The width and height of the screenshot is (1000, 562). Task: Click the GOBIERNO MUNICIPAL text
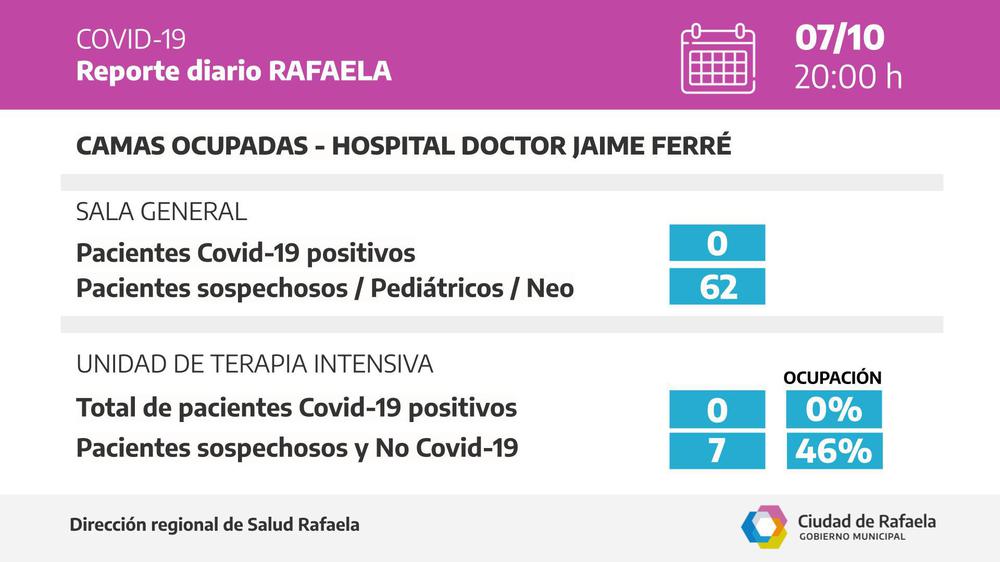(x=852, y=537)
